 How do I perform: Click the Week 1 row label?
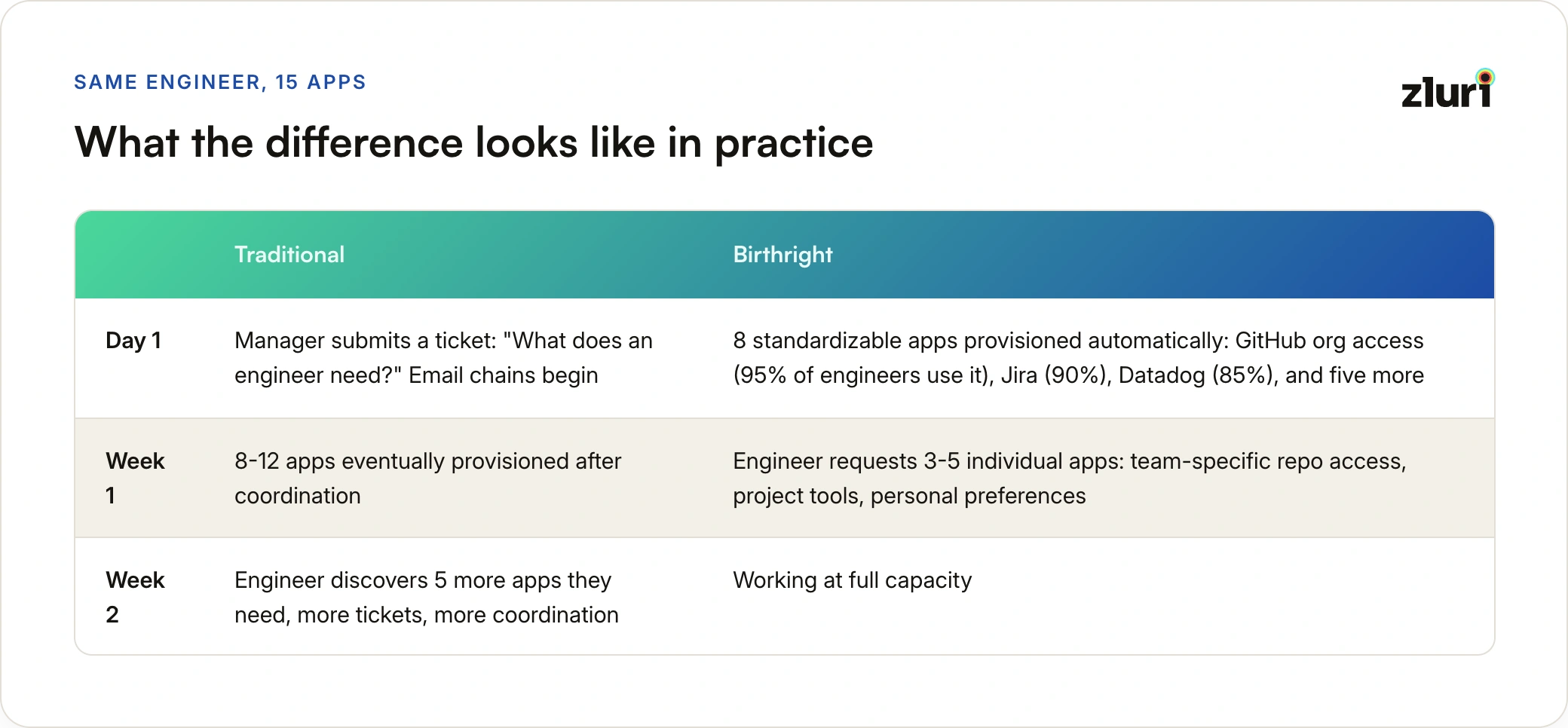(x=135, y=478)
